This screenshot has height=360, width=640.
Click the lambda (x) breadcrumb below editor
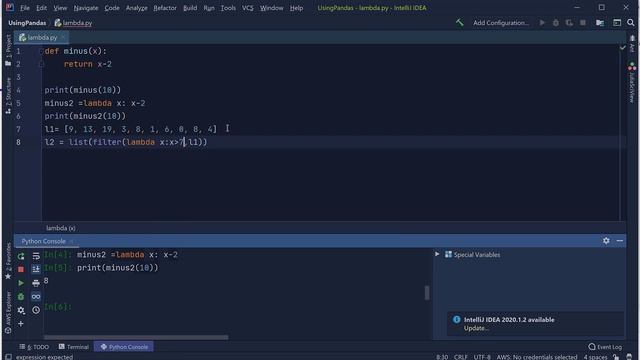60,228
